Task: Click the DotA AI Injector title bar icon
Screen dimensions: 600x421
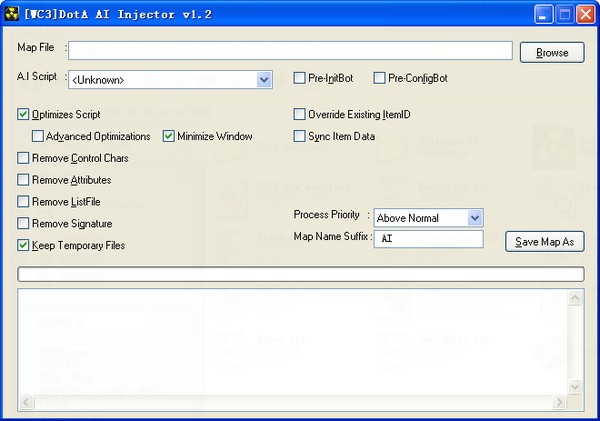Action: 12,14
